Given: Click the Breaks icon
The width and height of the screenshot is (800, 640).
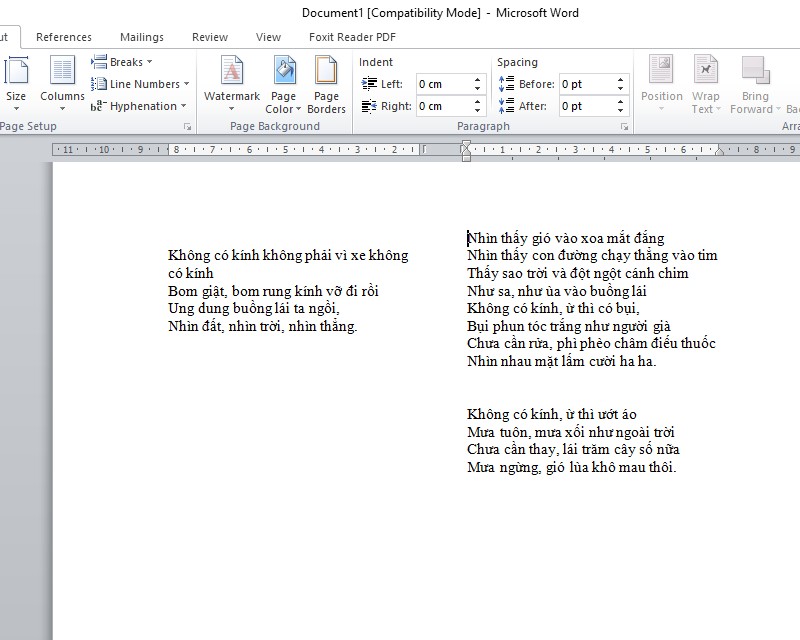Looking at the screenshot, I should (98, 62).
